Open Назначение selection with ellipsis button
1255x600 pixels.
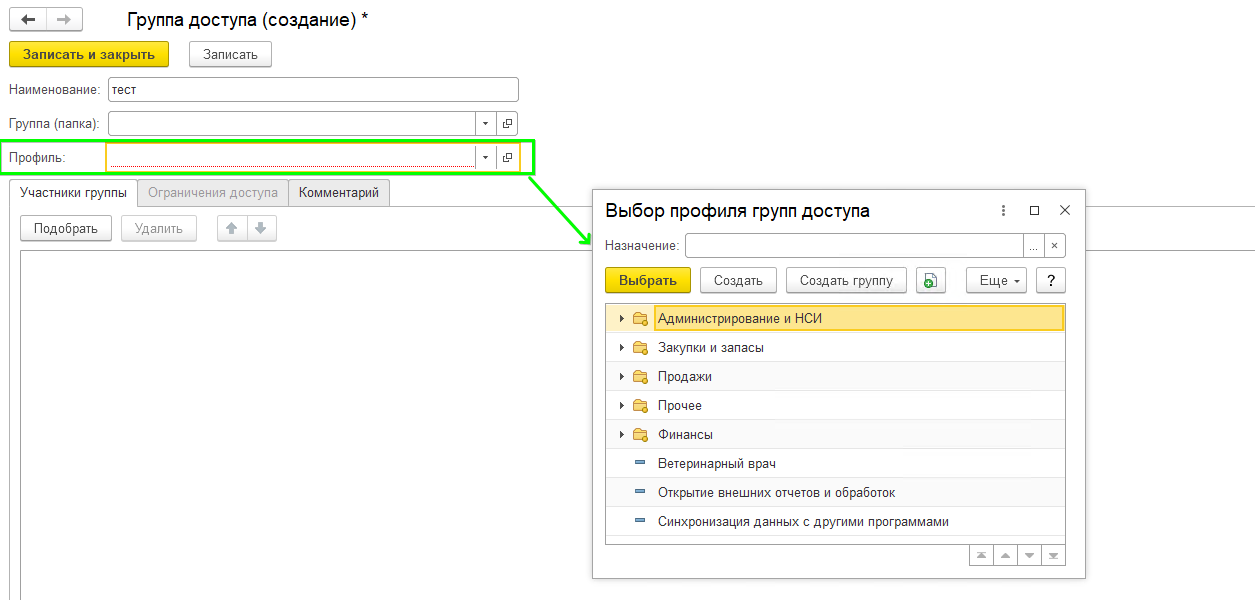[1034, 245]
